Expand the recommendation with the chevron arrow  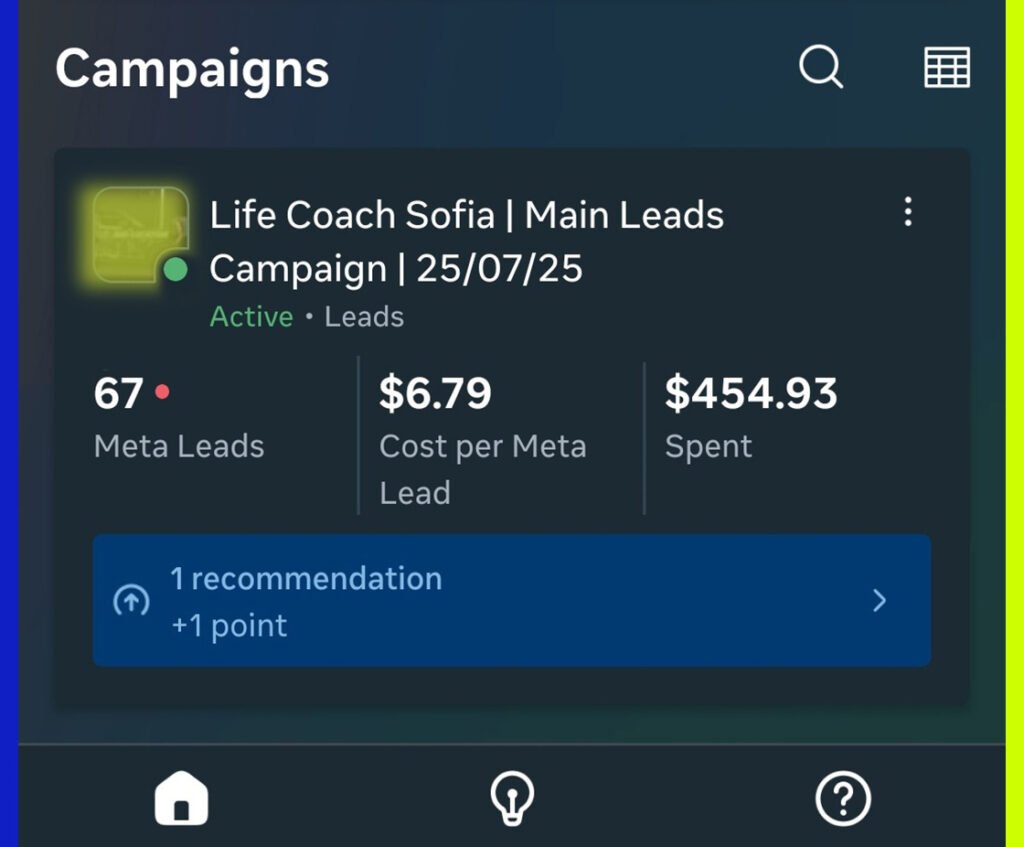(879, 600)
